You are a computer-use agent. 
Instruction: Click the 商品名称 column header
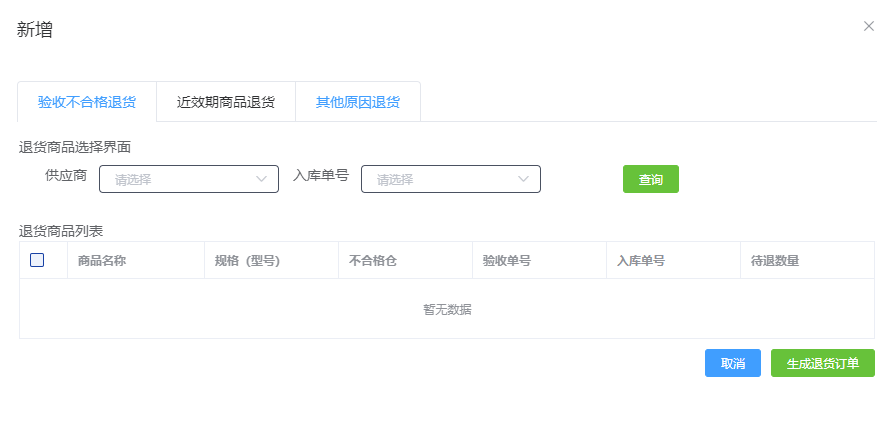(x=102, y=261)
